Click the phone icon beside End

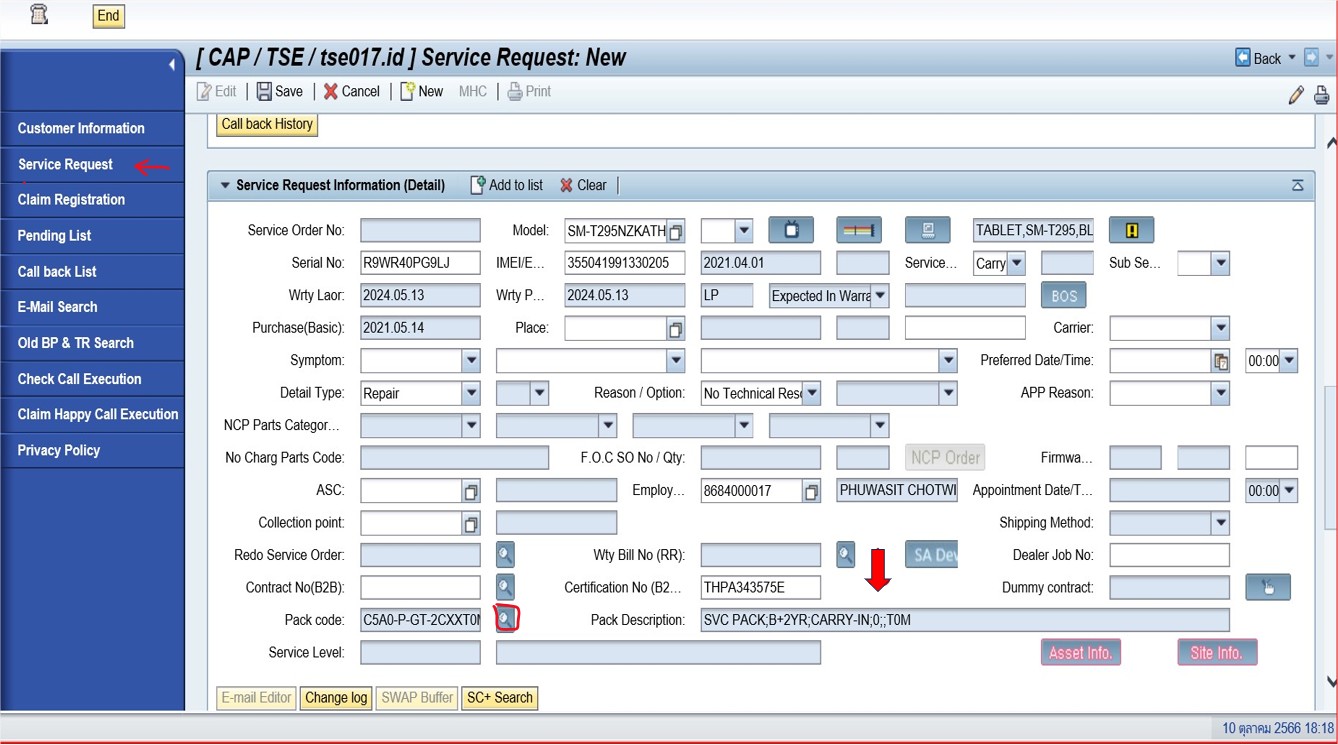(x=39, y=14)
